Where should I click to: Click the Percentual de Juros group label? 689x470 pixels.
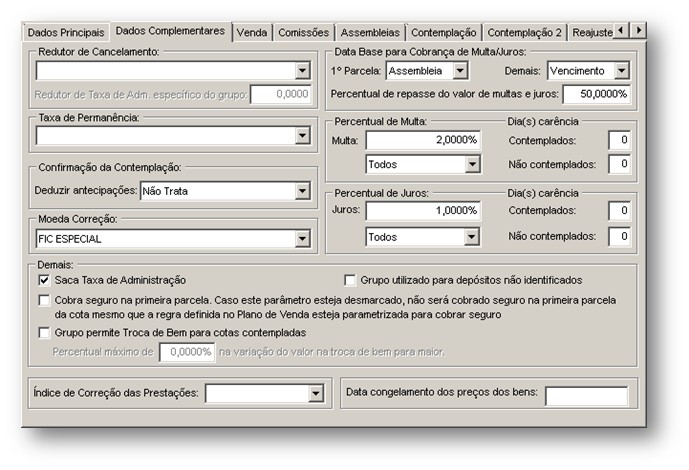(x=381, y=193)
